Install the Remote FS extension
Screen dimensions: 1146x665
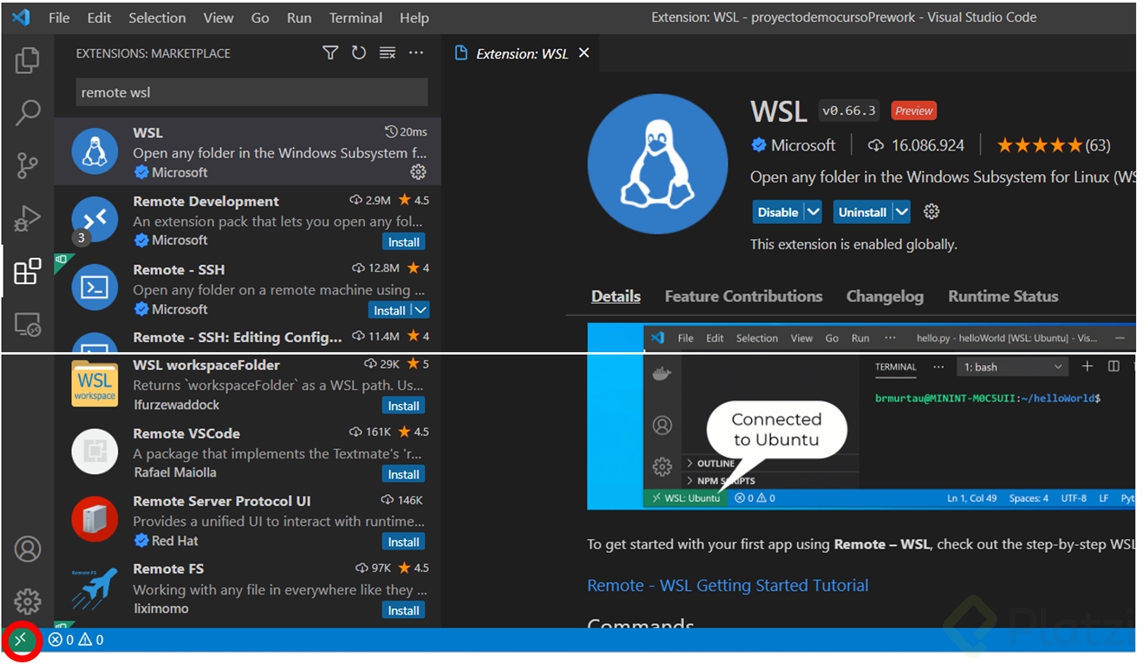403,610
